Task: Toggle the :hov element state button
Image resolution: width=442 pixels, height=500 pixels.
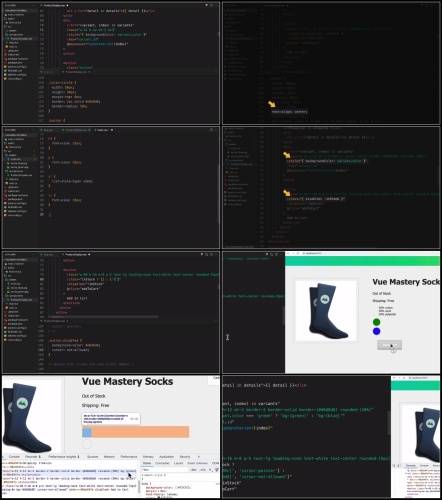Action: (194, 470)
